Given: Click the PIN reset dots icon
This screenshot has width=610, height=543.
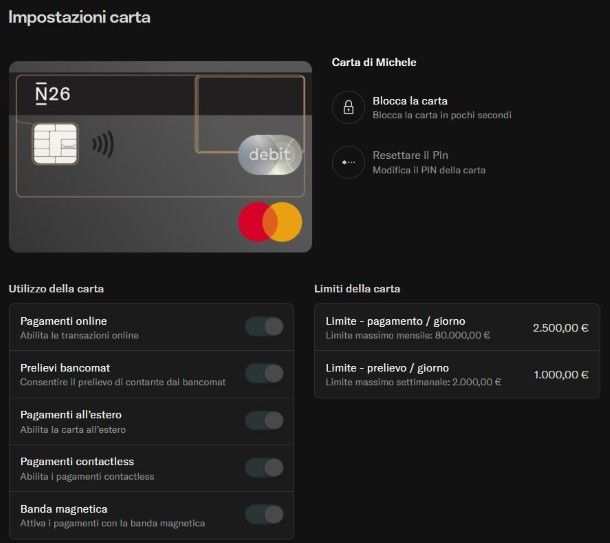Looking at the screenshot, I should click(x=349, y=162).
